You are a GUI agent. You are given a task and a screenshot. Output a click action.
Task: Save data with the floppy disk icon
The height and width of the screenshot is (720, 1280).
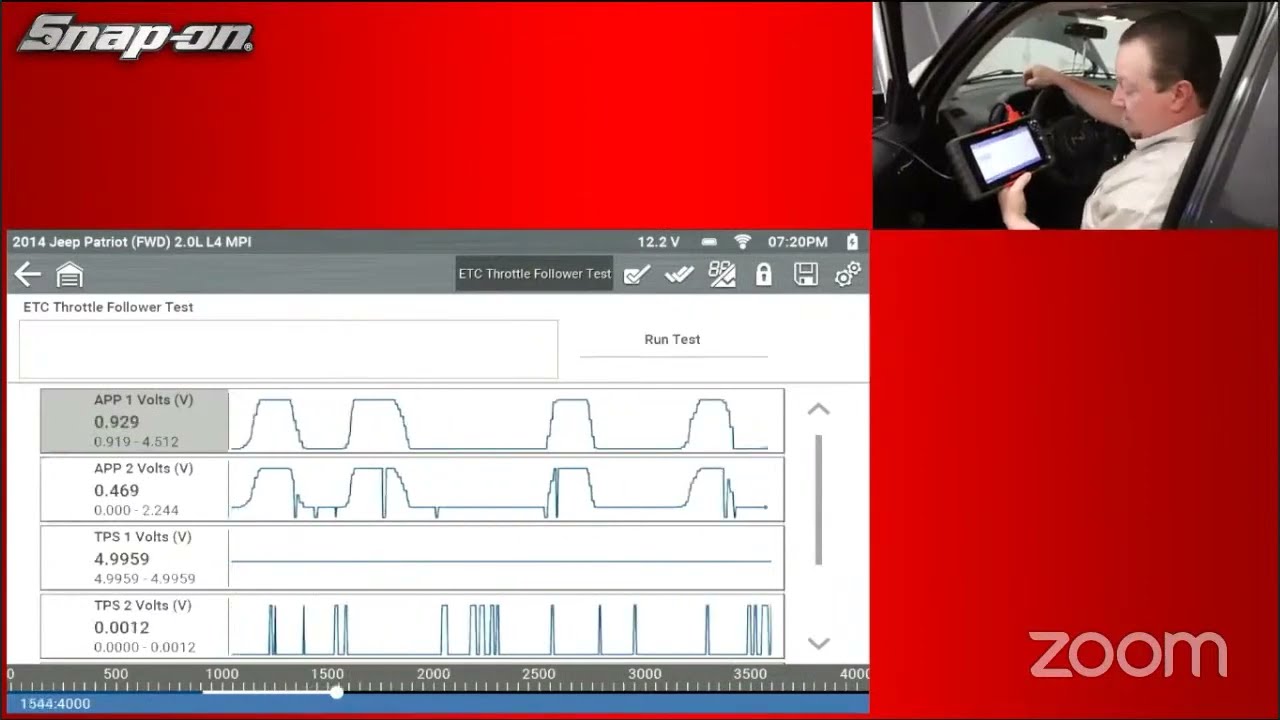click(806, 274)
